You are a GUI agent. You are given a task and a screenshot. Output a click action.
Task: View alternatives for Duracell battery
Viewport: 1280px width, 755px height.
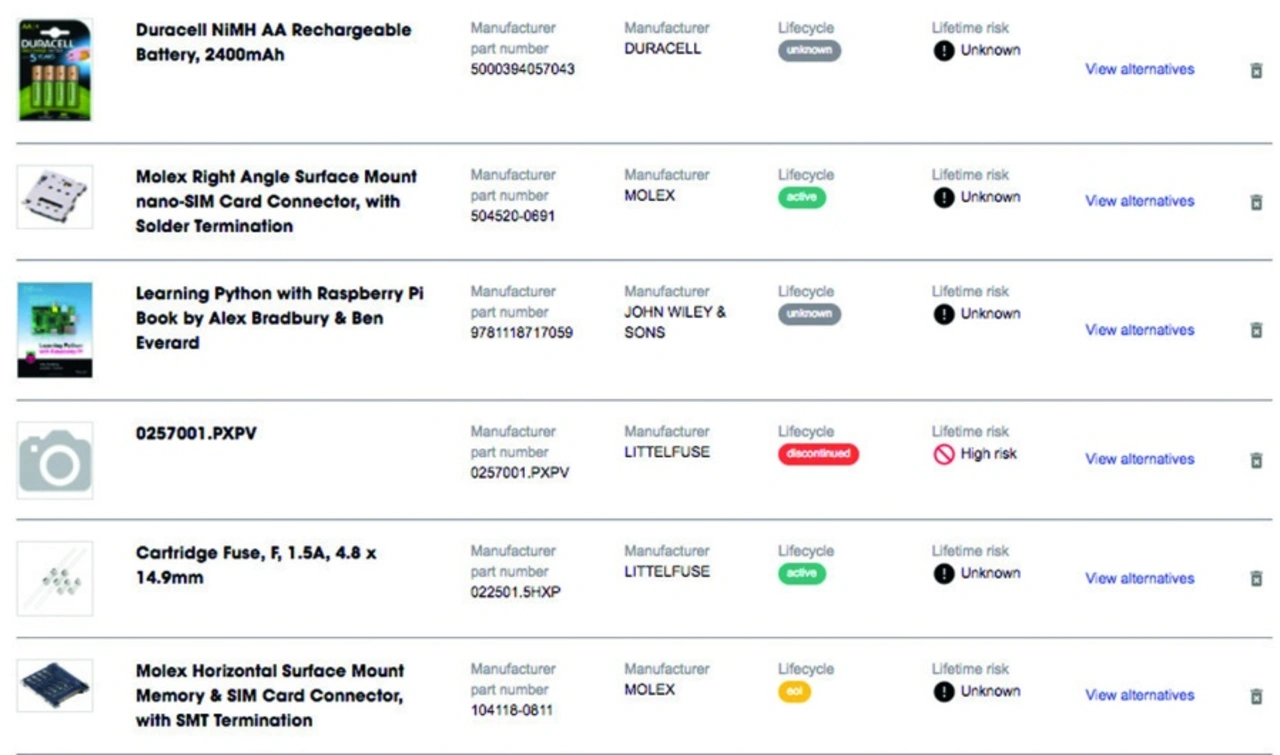[1139, 69]
